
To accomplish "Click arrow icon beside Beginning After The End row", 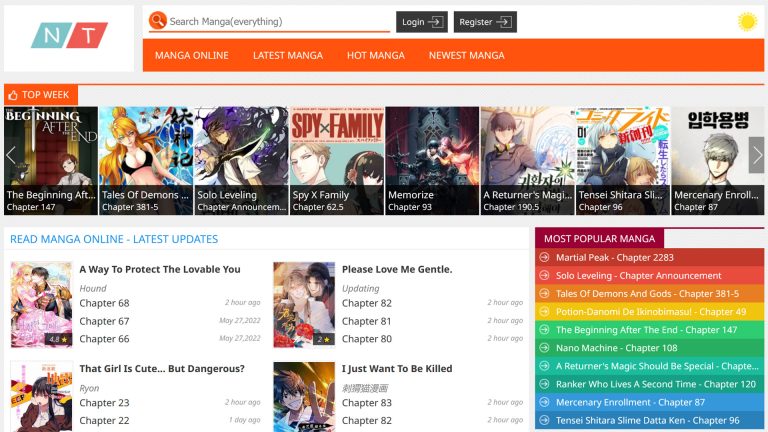I will click(x=544, y=330).
